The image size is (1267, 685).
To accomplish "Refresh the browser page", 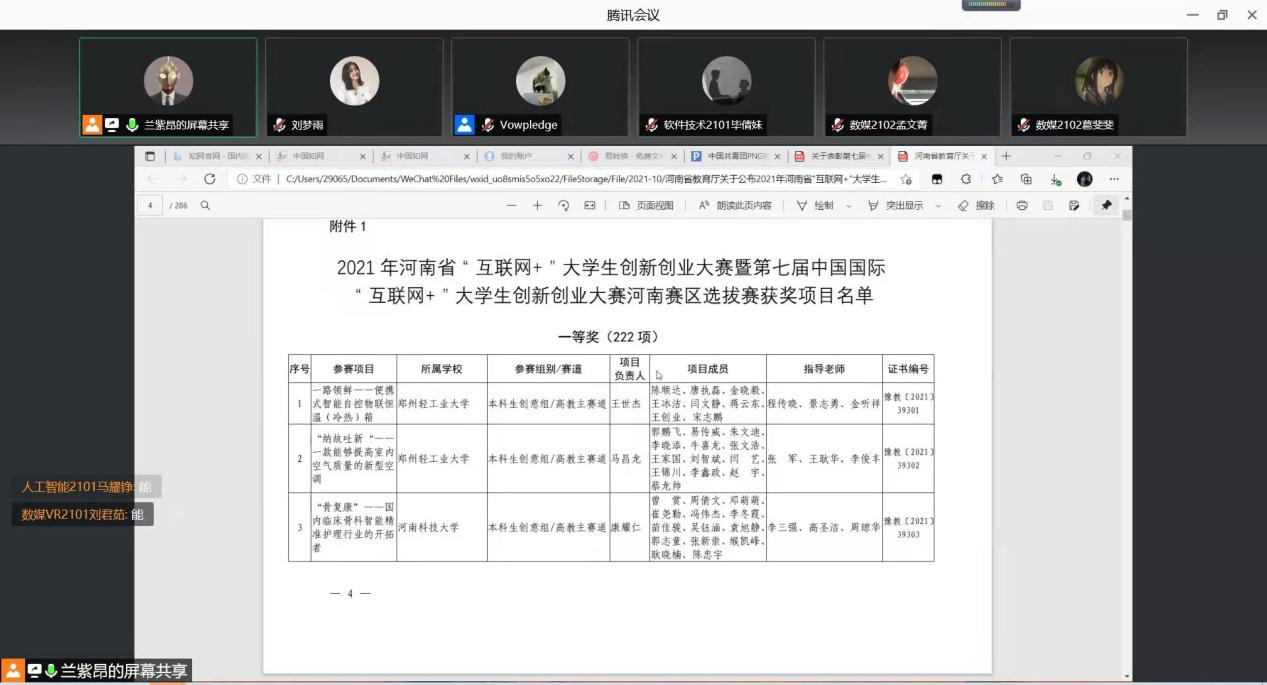I will pos(209,179).
